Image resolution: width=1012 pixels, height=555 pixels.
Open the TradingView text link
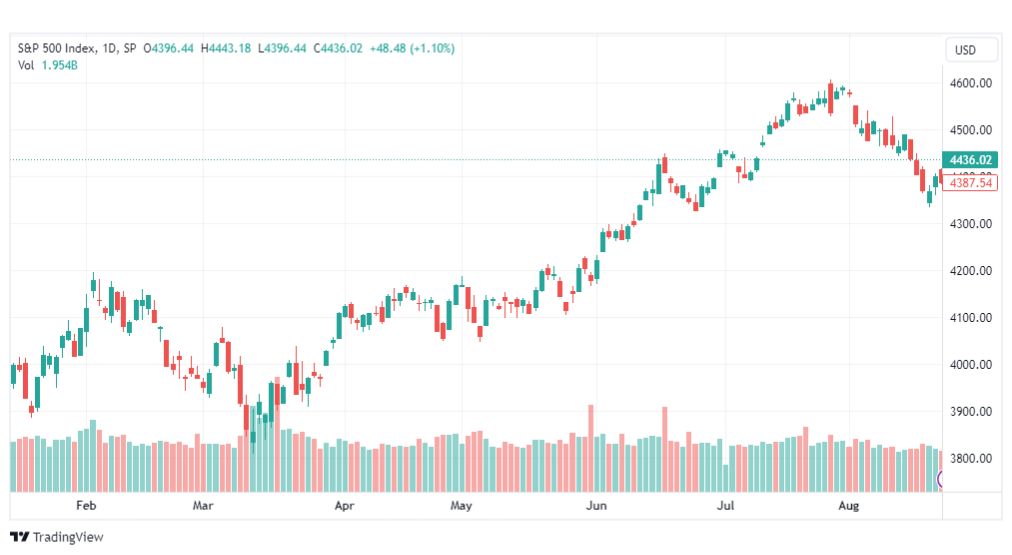[68, 537]
